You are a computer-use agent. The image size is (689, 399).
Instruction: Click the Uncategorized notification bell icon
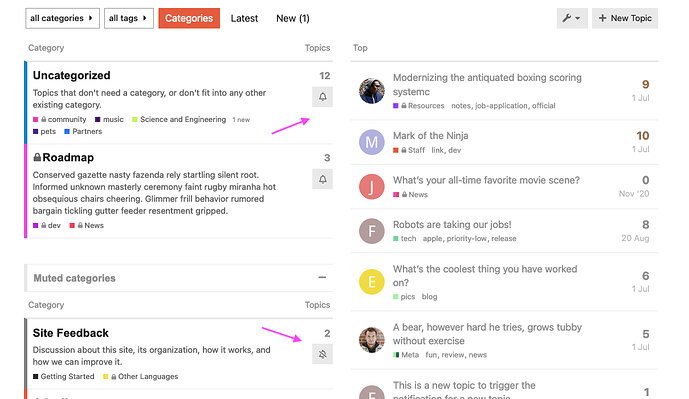tap(323, 97)
